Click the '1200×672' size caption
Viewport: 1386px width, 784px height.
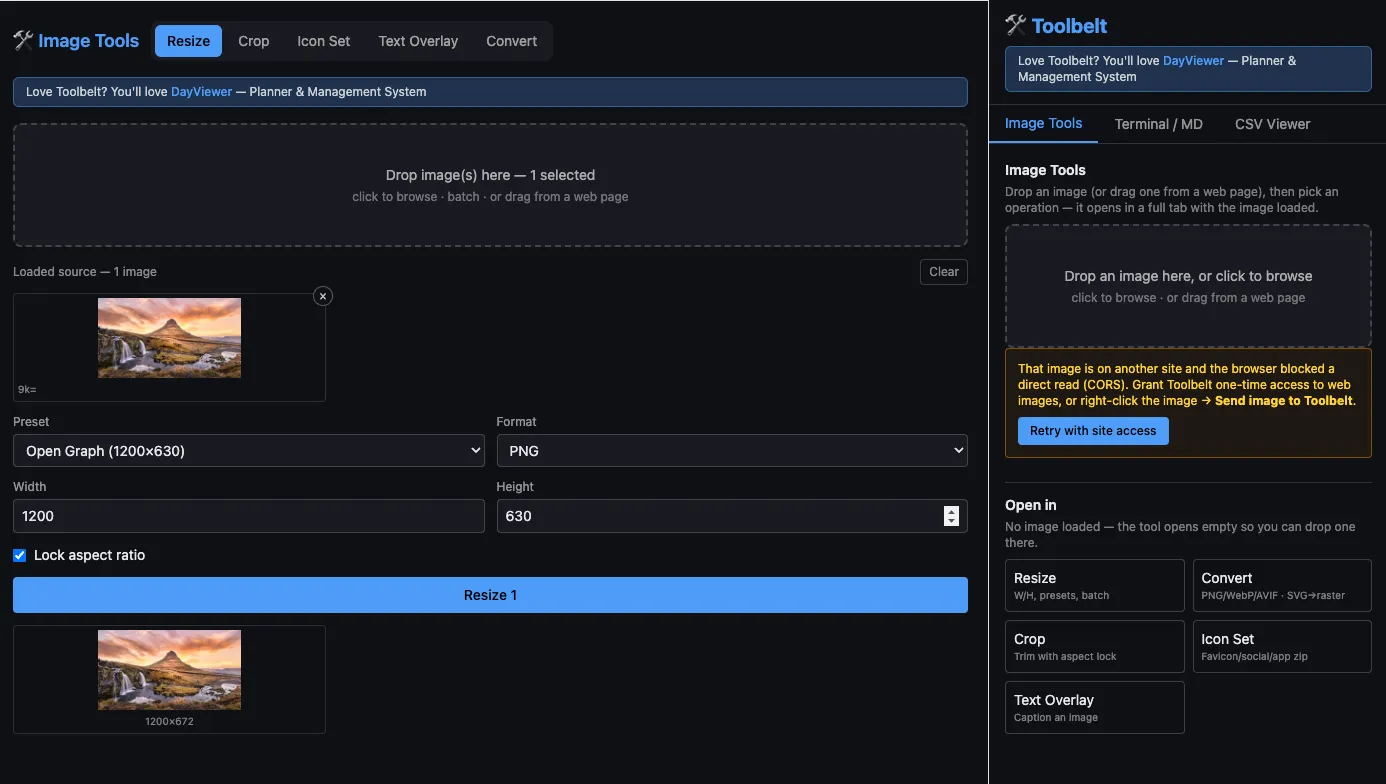[169, 721]
